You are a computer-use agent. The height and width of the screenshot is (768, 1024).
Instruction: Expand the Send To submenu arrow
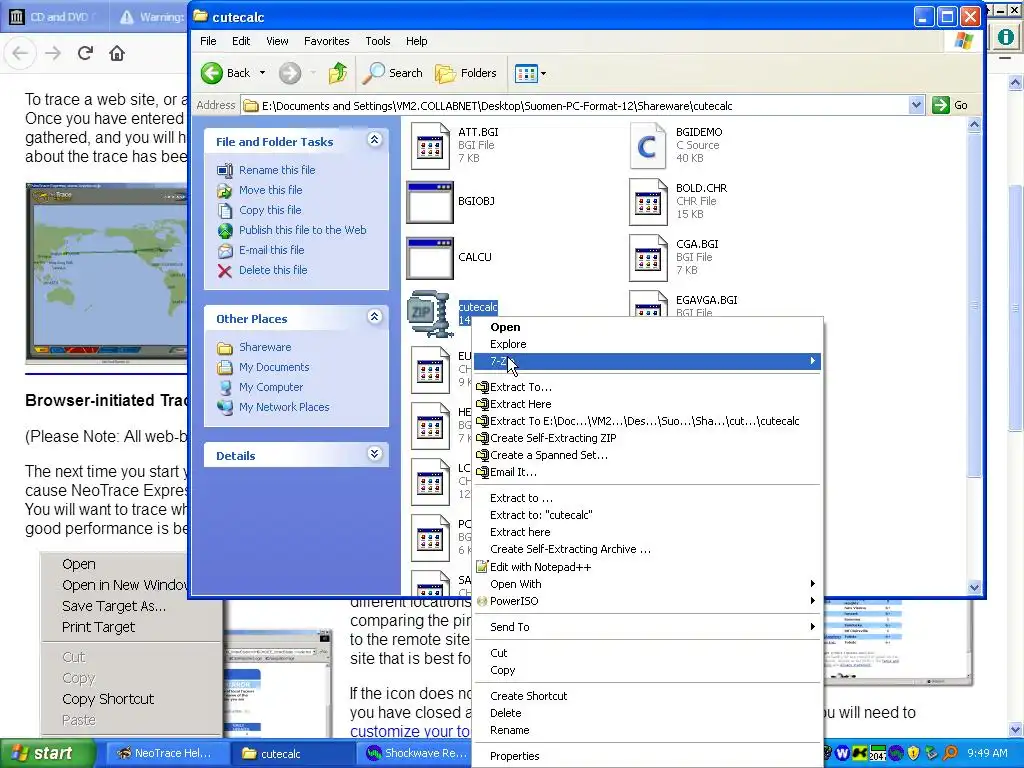tap(812, 627)
